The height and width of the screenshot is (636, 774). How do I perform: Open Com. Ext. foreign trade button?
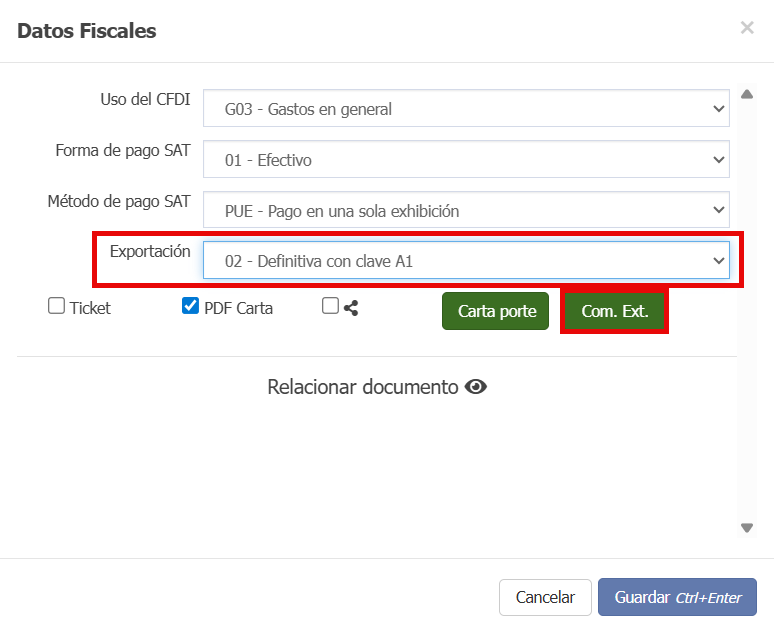click(x=615, y=311)
